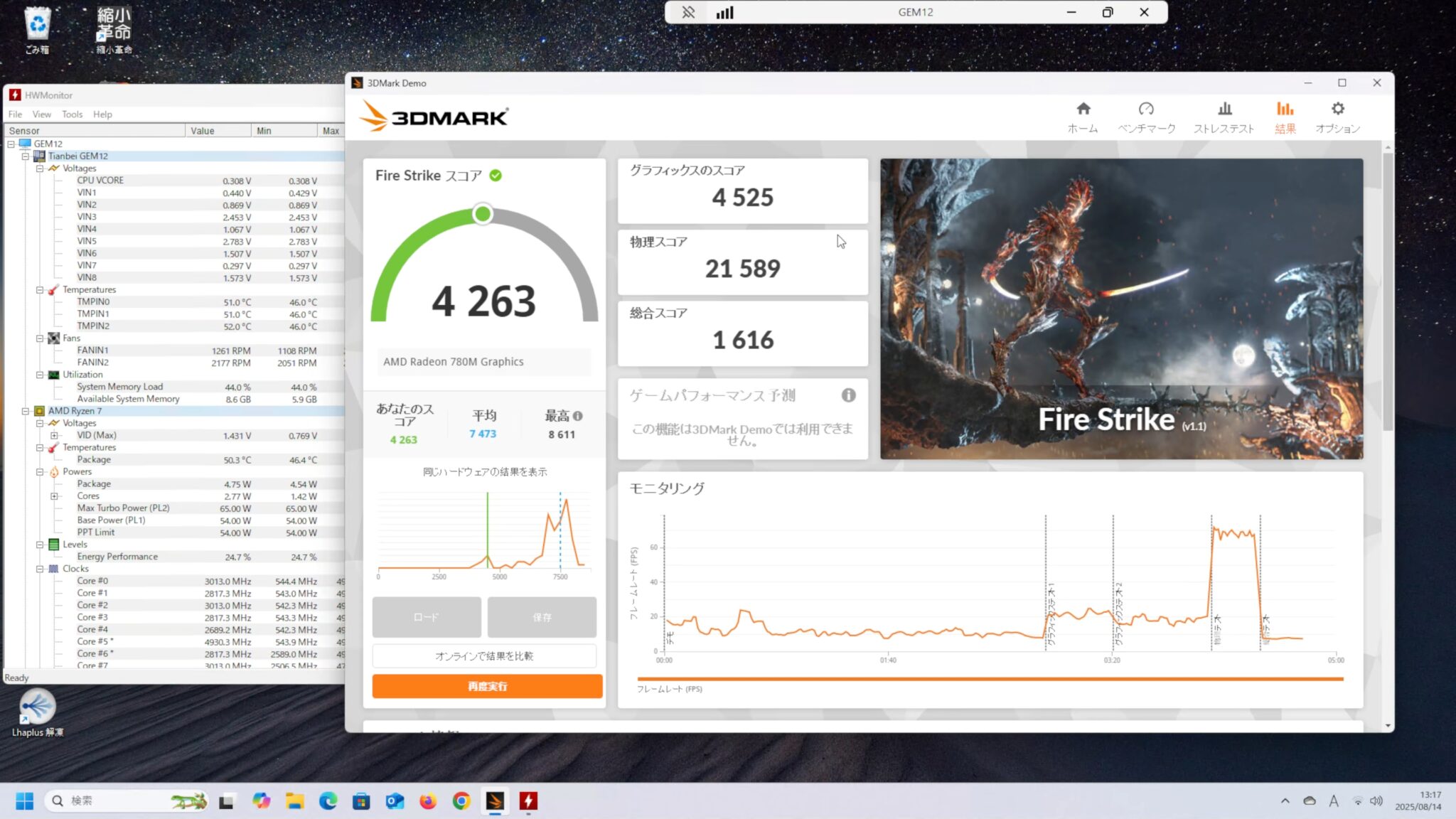Click the pin icon in GEM12 remote bar
The image size is (1456, 819).
tap(688, 12)
